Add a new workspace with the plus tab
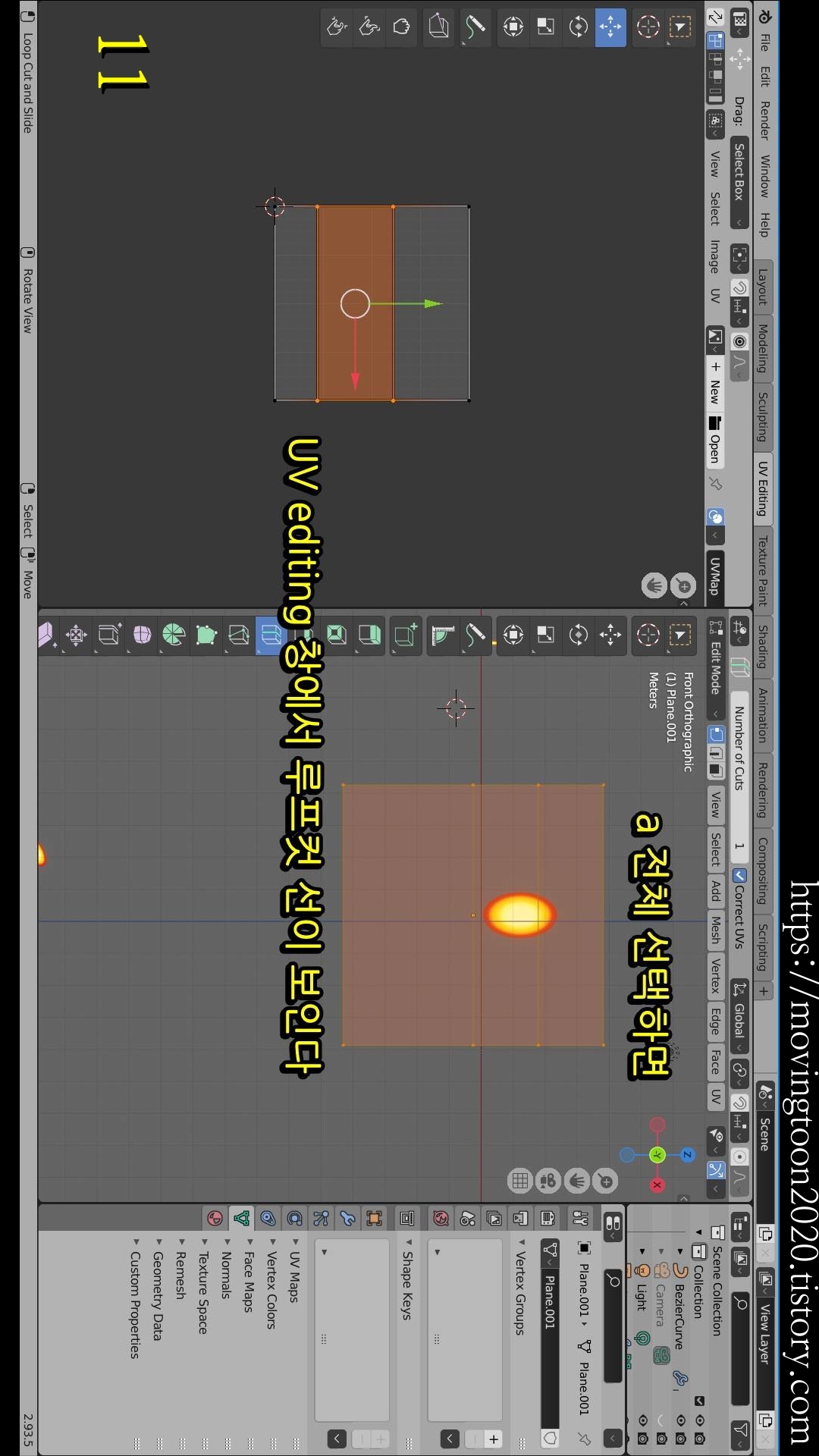Viewport: 819px width, 1456px height. click(763, 990)
